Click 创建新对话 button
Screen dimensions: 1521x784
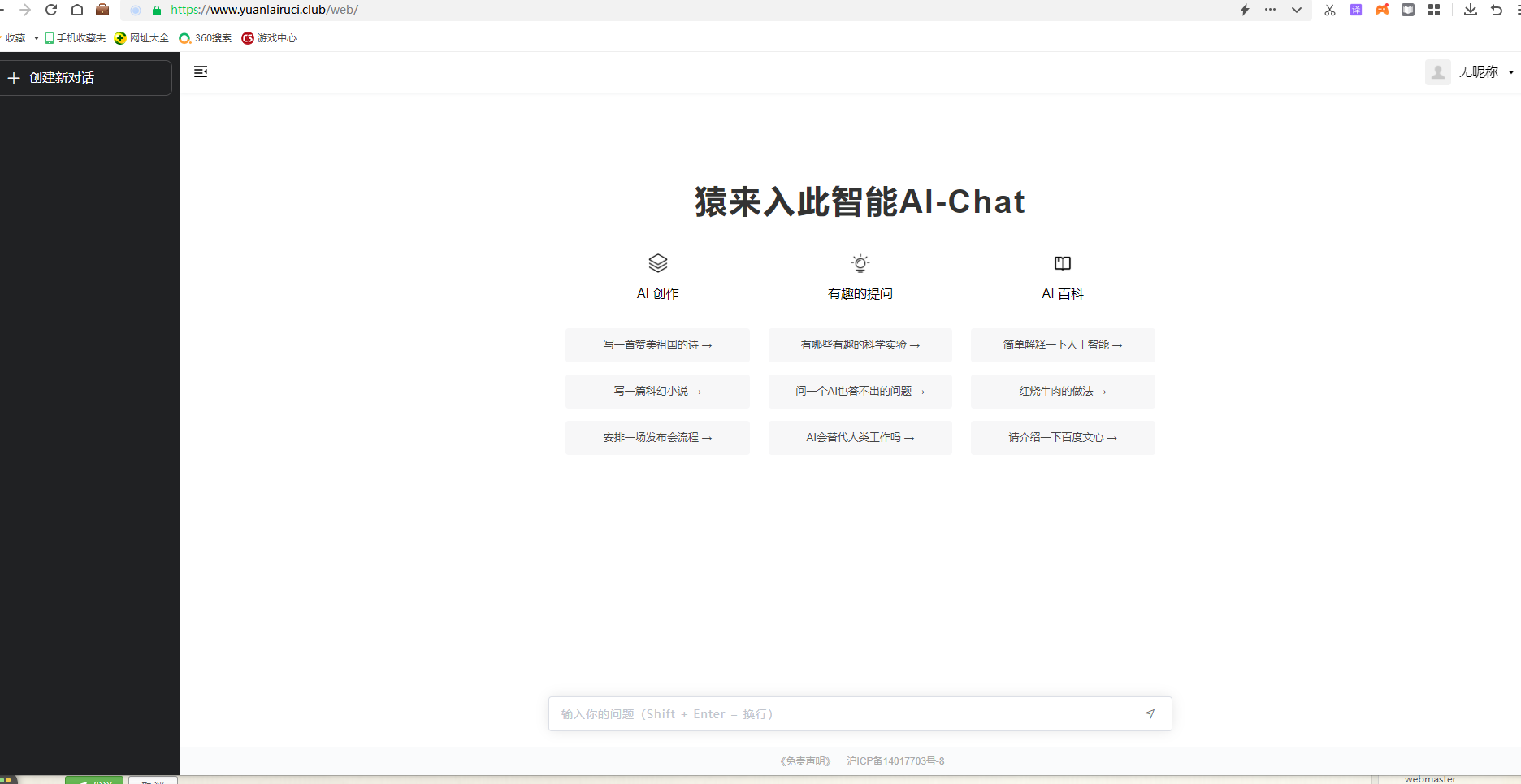(x=85, y=78)
